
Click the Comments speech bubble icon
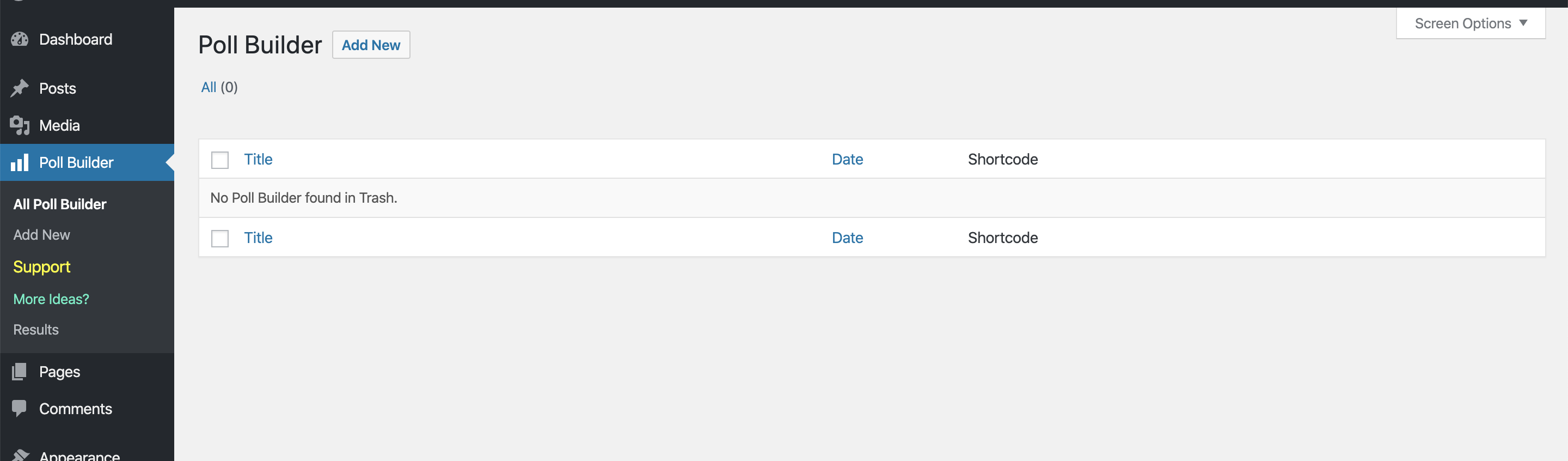pyautogui.click(x=20, y=409)
